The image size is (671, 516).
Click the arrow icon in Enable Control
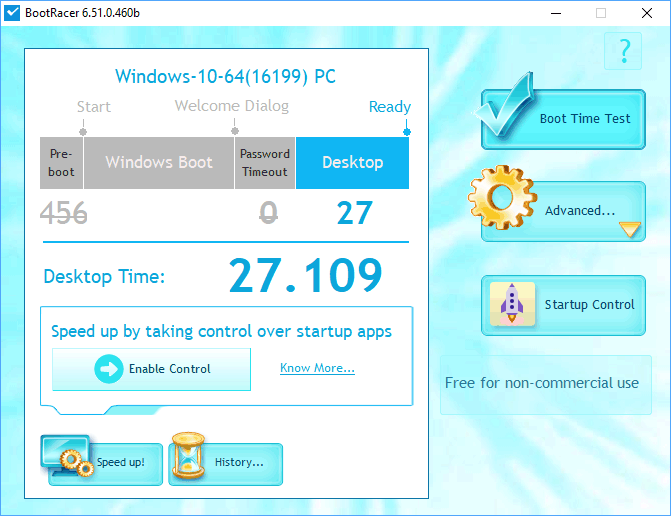tap(109, 369)
